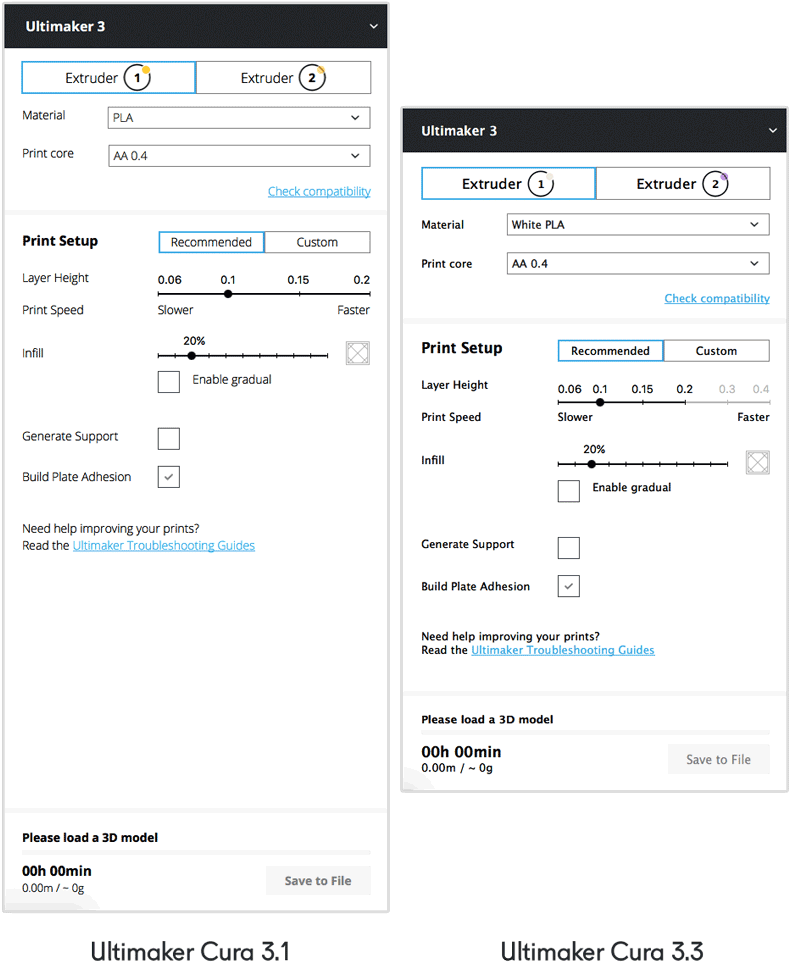This screenshot has height=962, width=790.
Task: Select the Recommended tab in Cura 3.3
Action: coord(611,351)
